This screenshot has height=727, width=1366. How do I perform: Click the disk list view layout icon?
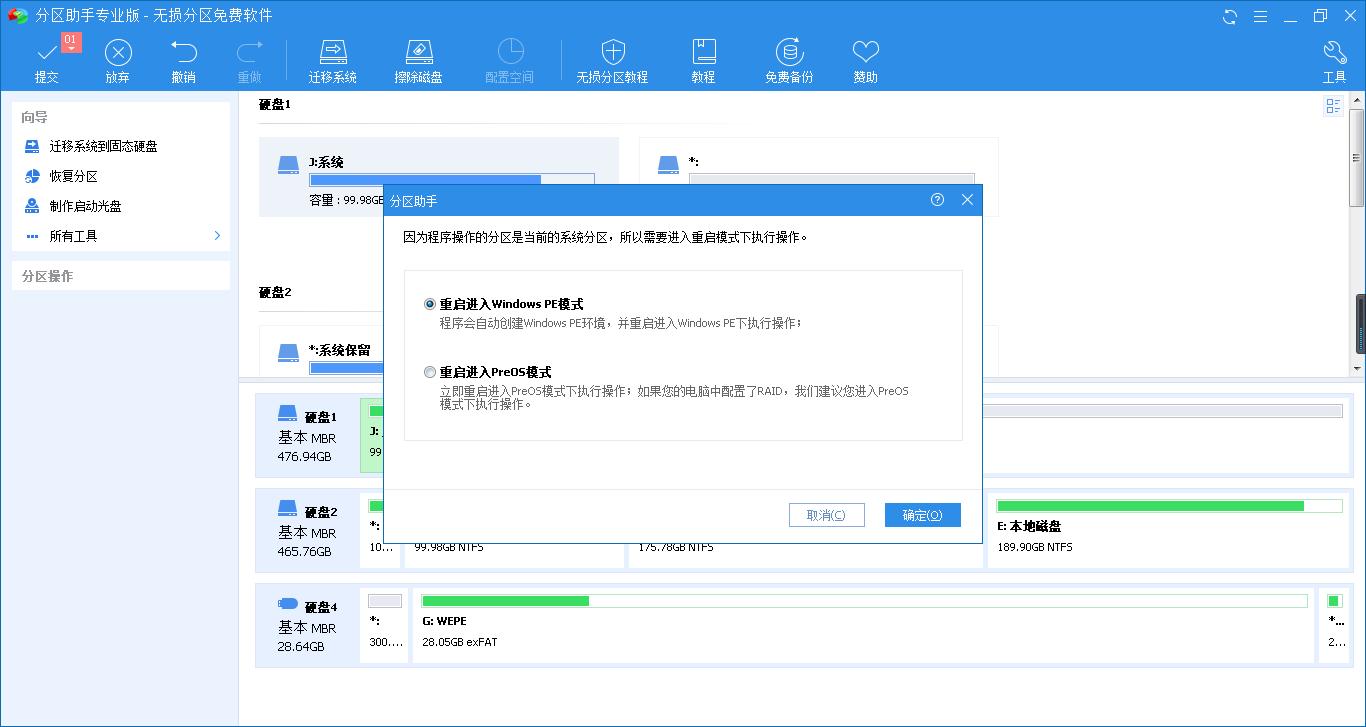[x=1333, y=106]
